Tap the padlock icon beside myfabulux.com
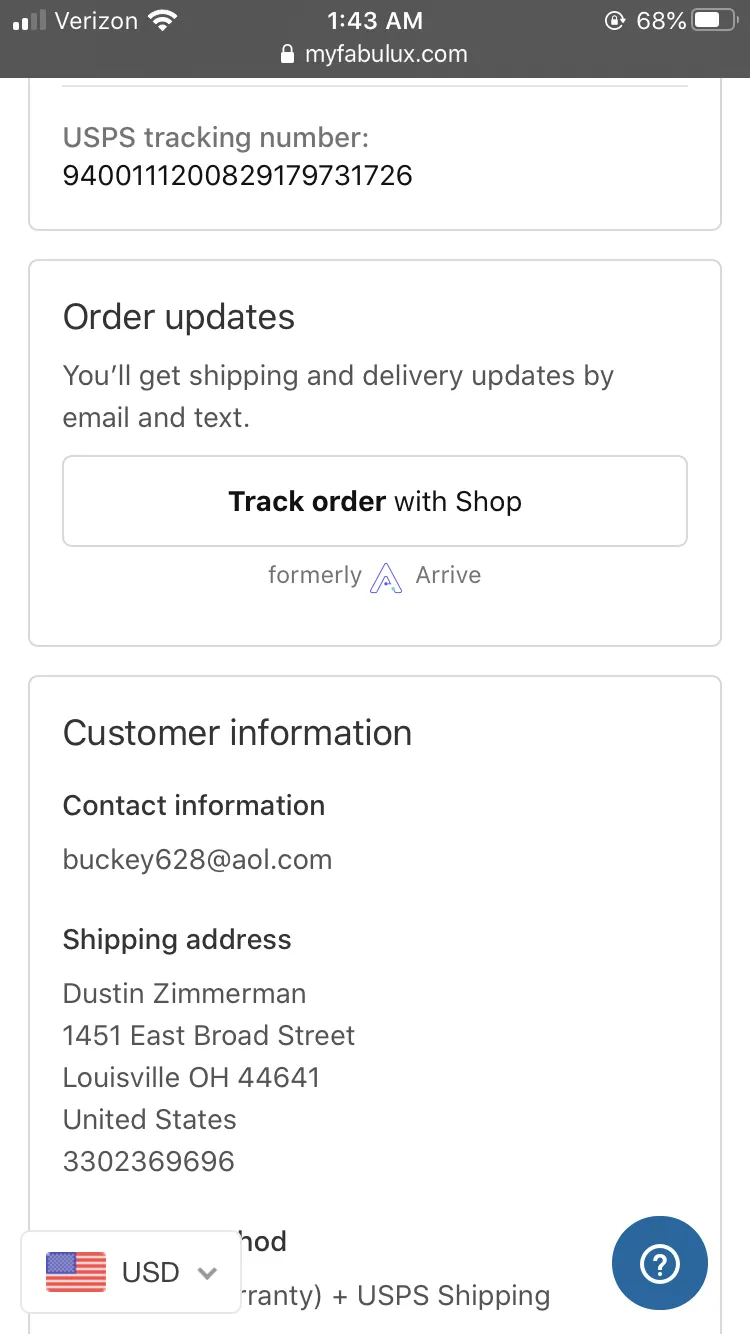 pos(289,54)
